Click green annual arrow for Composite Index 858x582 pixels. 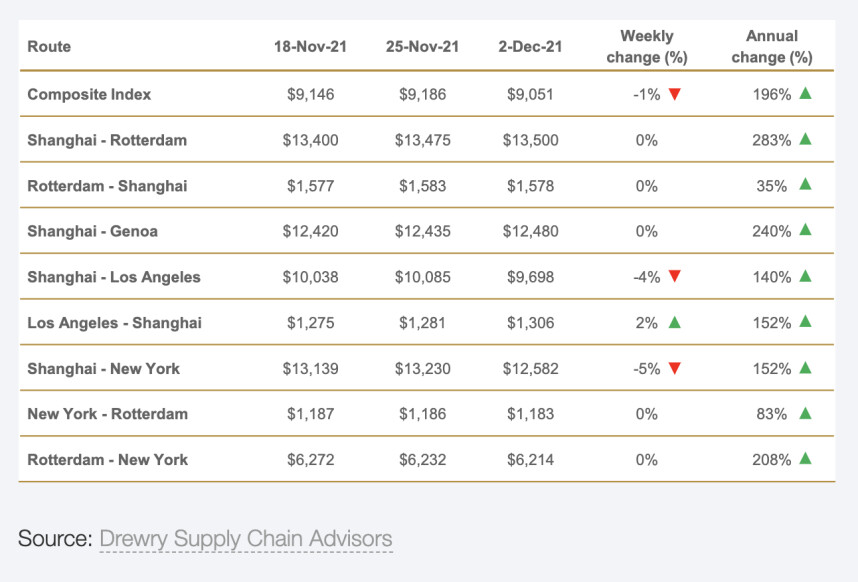pos(805,93)
